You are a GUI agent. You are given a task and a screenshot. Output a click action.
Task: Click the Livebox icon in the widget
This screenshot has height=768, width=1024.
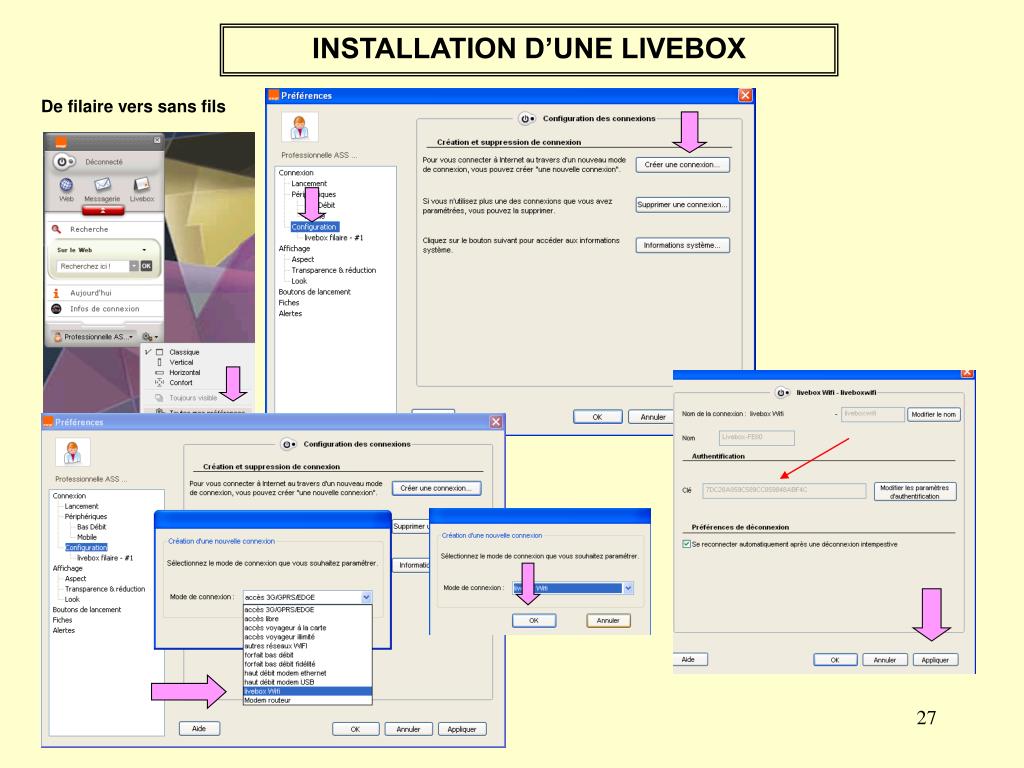pyautogui.click(x=142, y=185)
